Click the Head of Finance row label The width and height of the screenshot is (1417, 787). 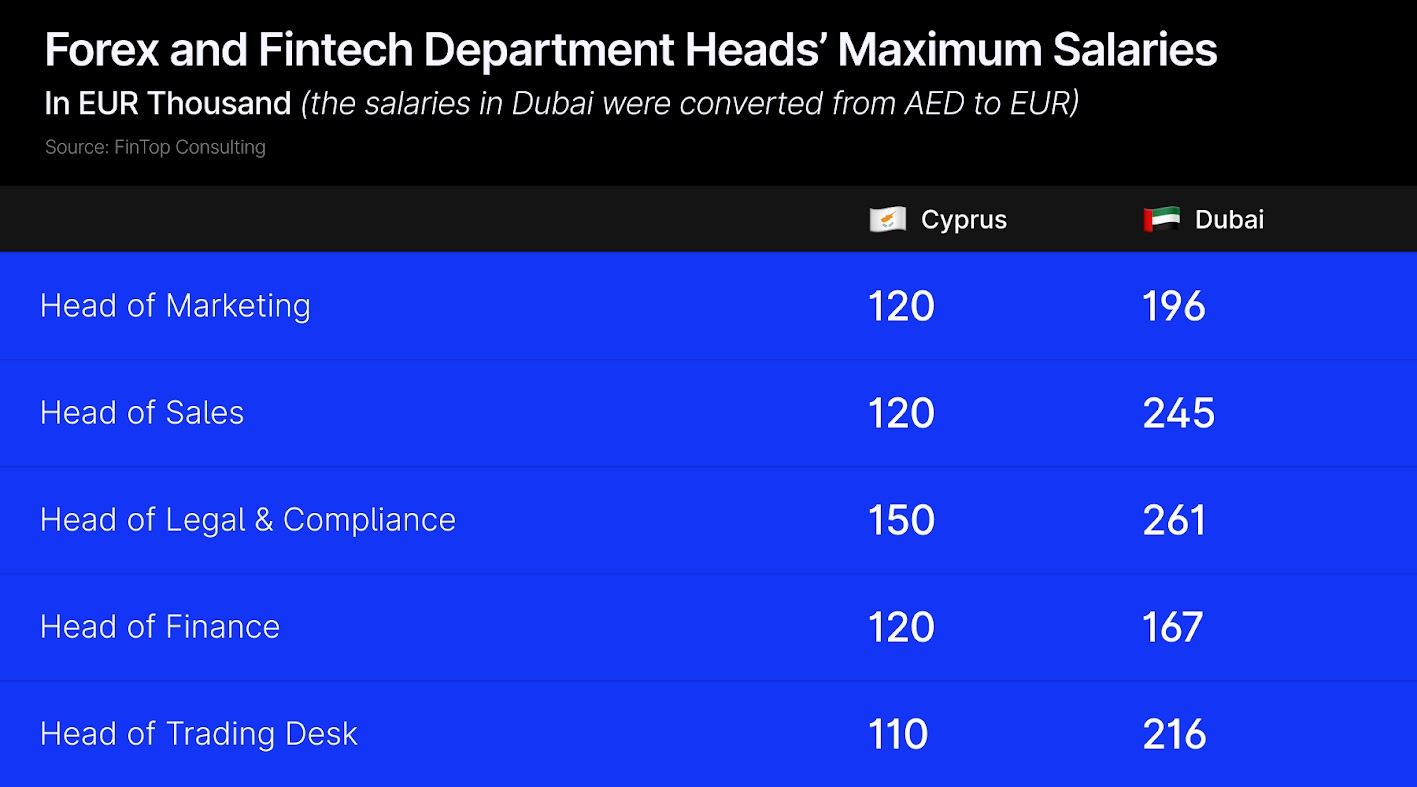pos(160,627)
